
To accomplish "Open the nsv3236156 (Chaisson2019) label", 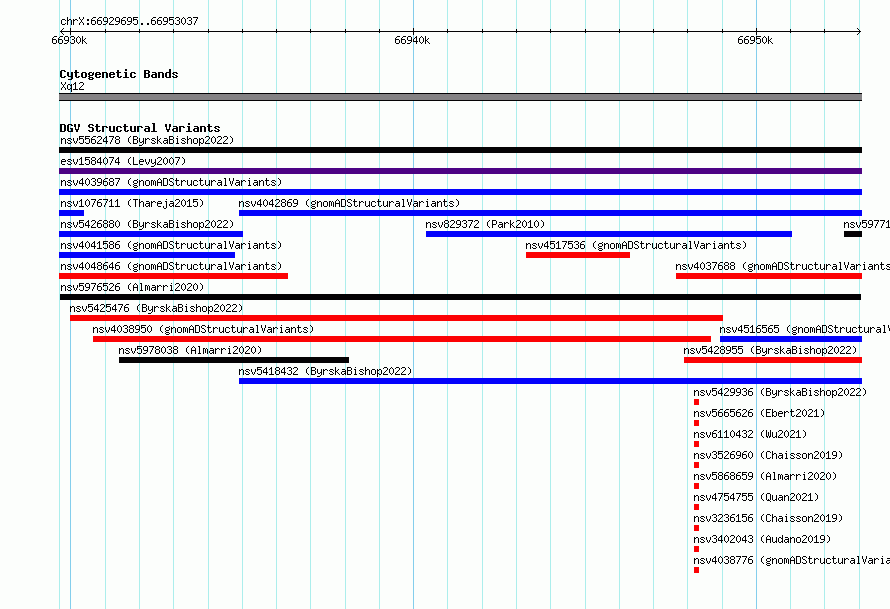I will [x=768, y=518].
